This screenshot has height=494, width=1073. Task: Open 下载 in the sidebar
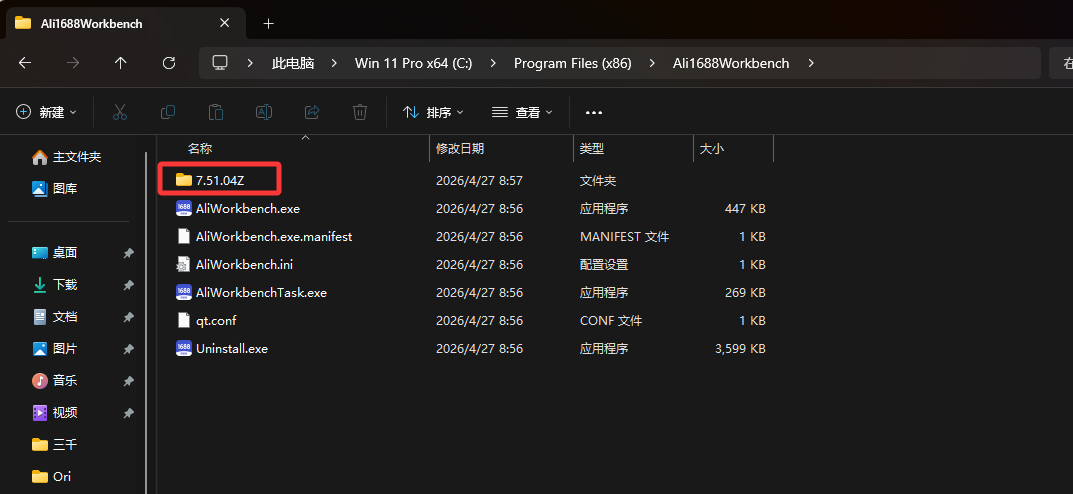[x=65, y=285]
